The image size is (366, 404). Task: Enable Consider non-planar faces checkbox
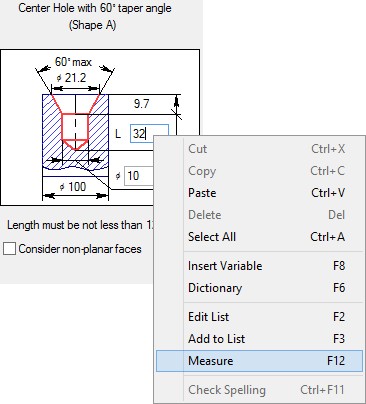coord(9,249)
